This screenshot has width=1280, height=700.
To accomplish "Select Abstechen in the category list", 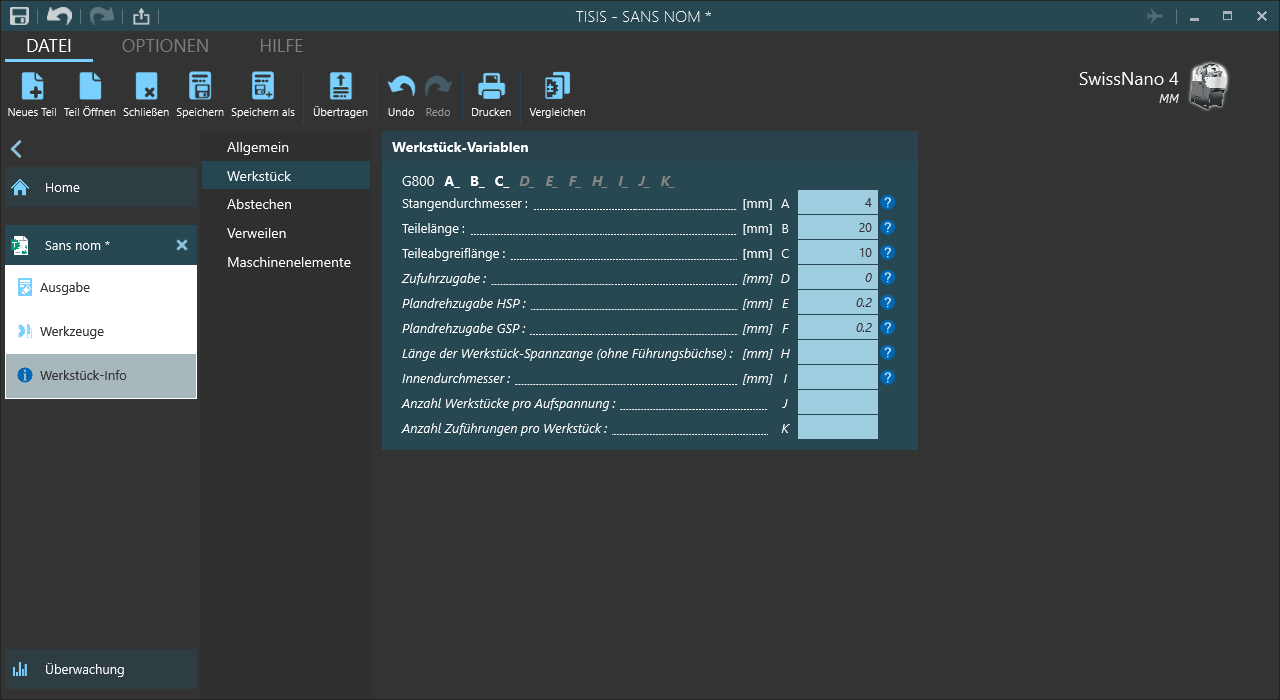I will coord(259,204).
